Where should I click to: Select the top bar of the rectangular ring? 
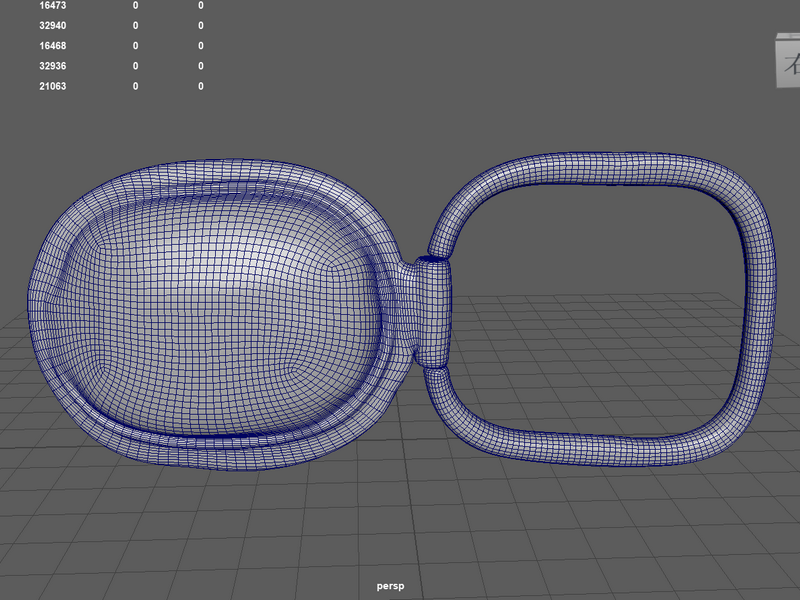(602, 168)
